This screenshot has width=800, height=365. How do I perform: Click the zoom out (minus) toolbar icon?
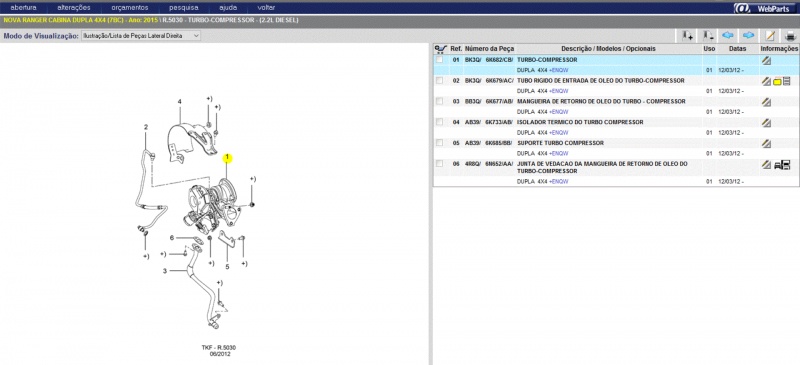[708, 35]
